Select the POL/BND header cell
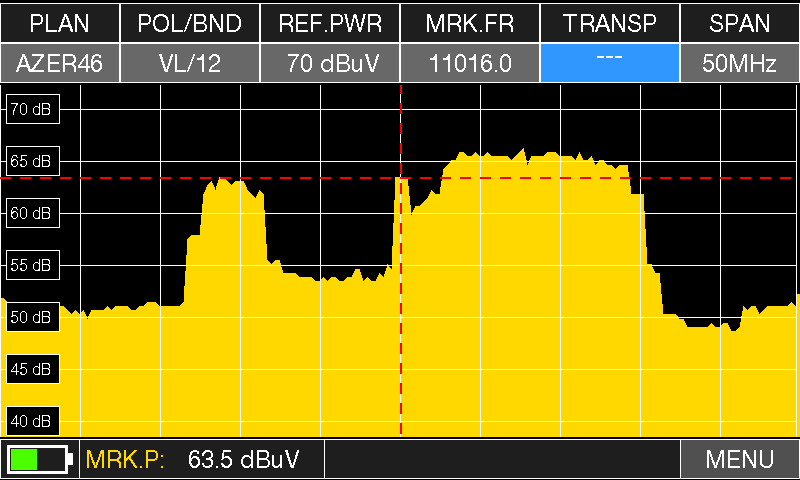The image size is (800, 480). [x=190, y=23]
